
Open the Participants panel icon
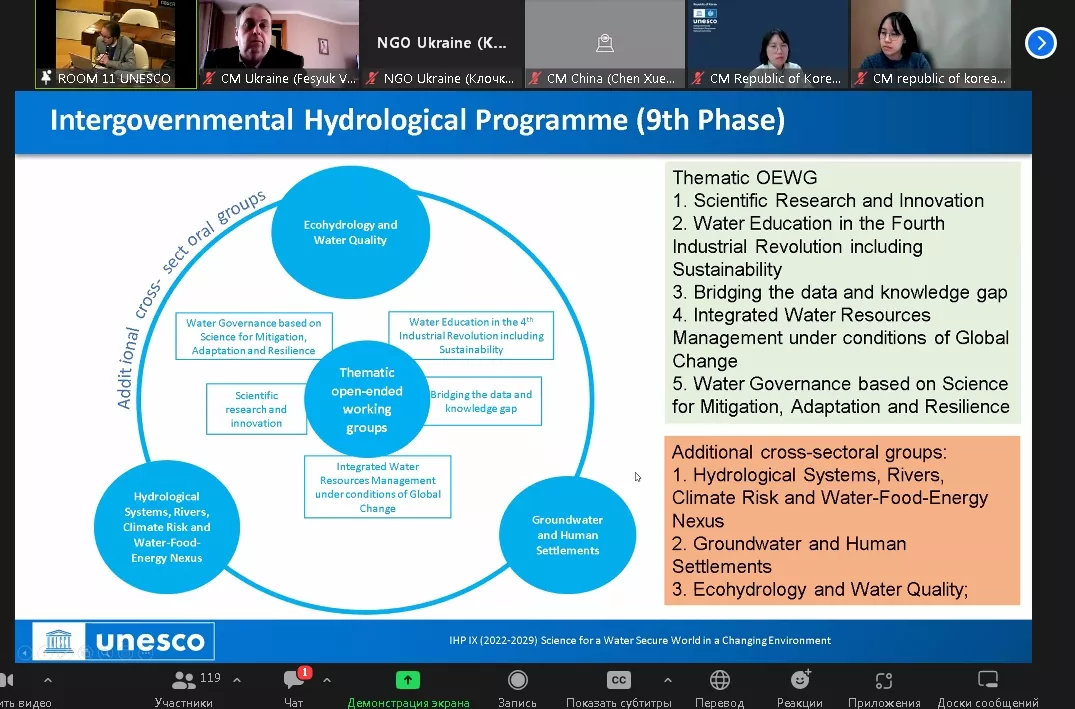click(x=185, y=681)
